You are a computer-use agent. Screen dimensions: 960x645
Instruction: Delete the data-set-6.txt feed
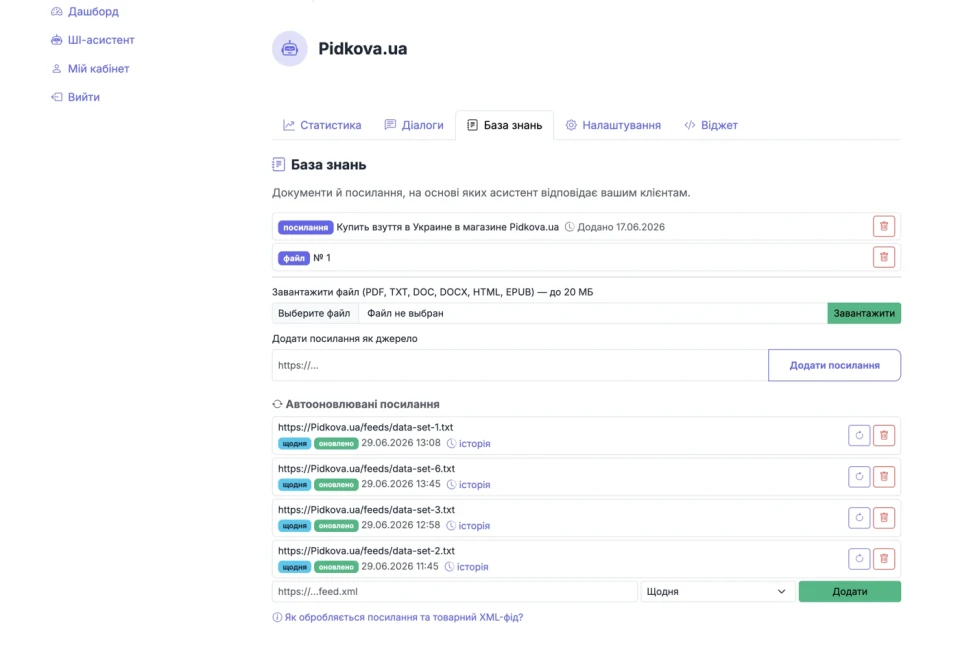click(883, 476)
